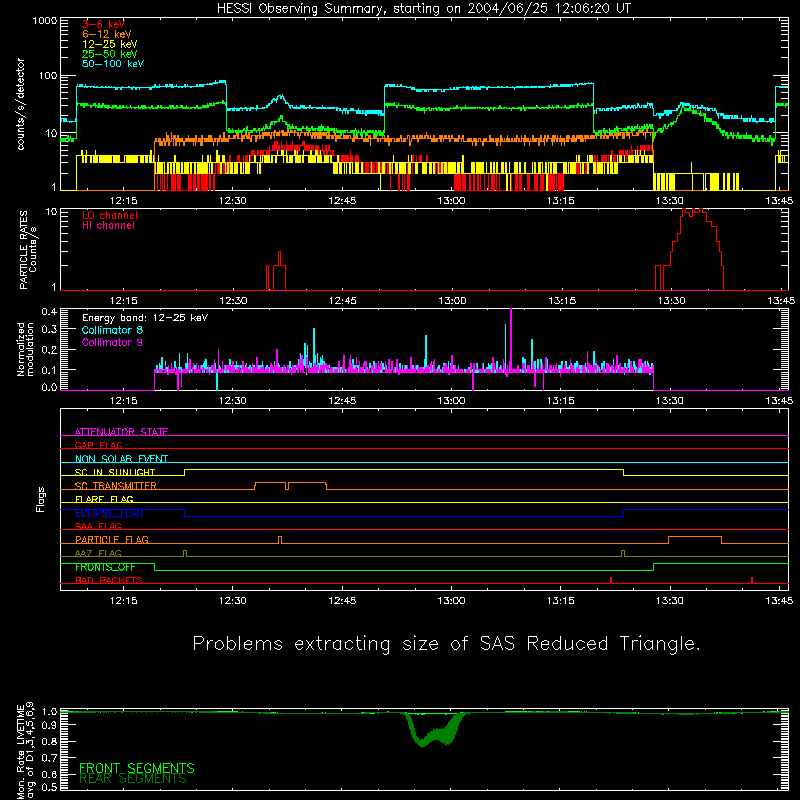
Task: Click the counts/s/detector axis label
Action: tap(21, 104)
